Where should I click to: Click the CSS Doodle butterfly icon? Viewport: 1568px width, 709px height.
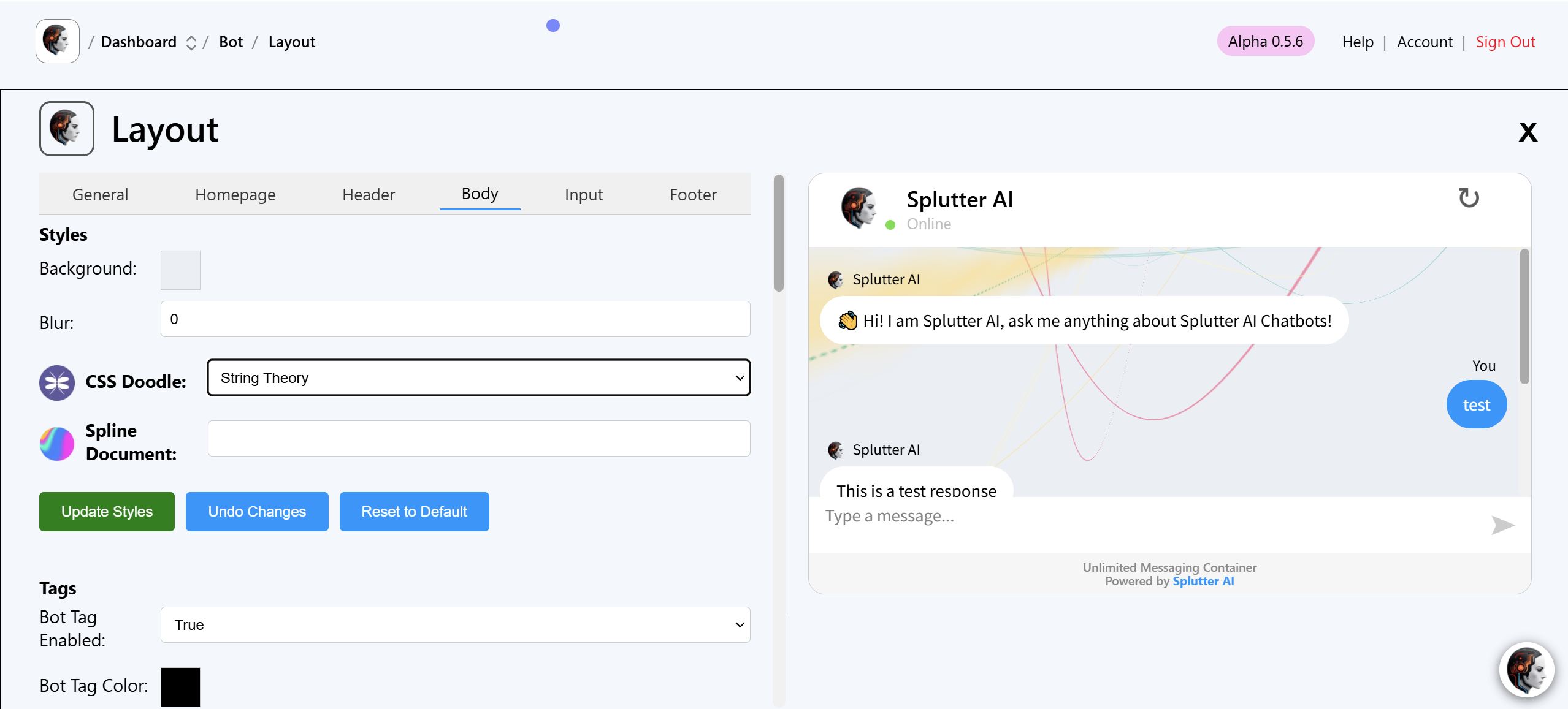pyautogui.click(x=57, y=382)
